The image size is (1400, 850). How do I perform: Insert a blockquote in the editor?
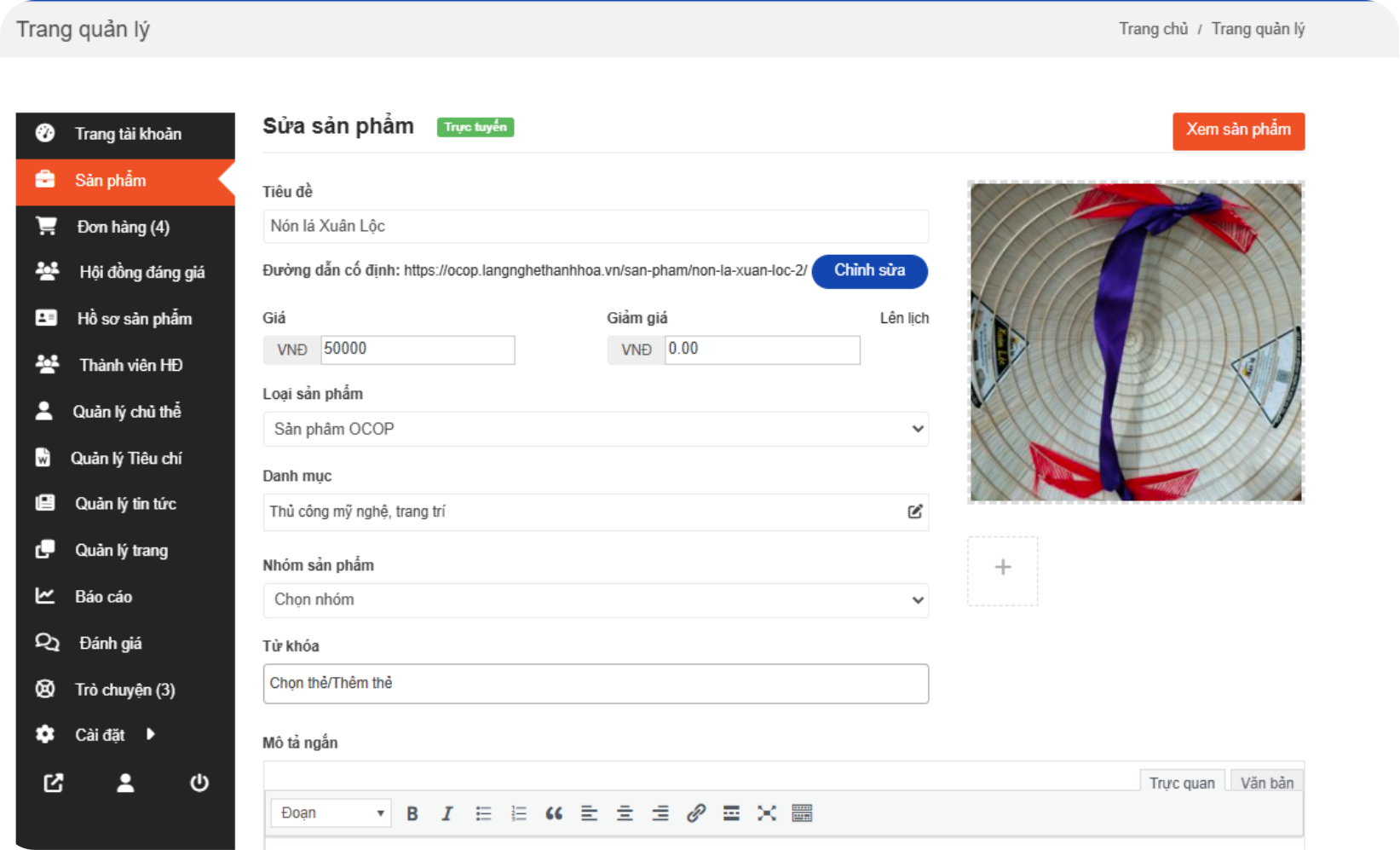pyautogui.click(x=554, y=813)
